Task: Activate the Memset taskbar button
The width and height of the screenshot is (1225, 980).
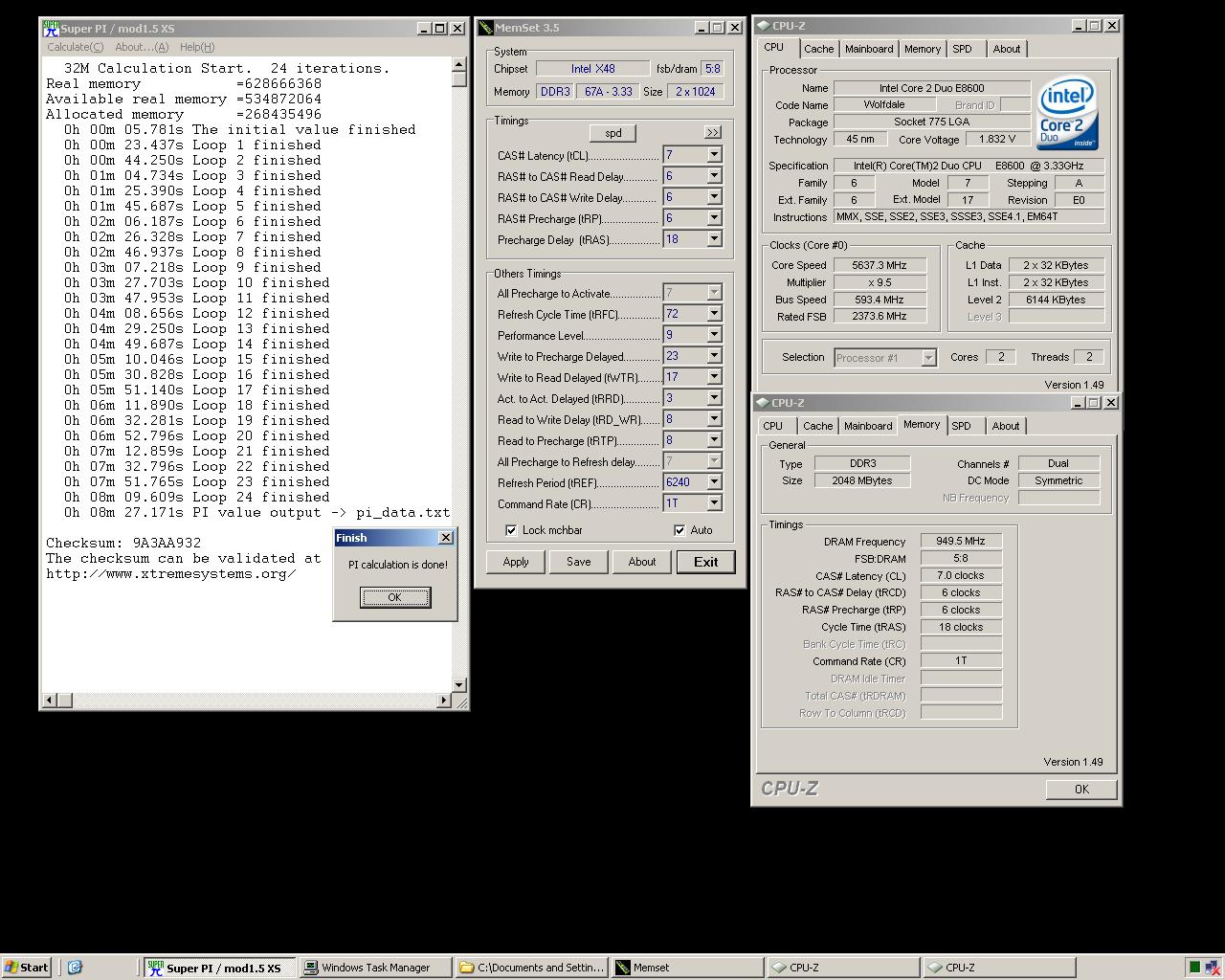Action: [x=687, y=968]
